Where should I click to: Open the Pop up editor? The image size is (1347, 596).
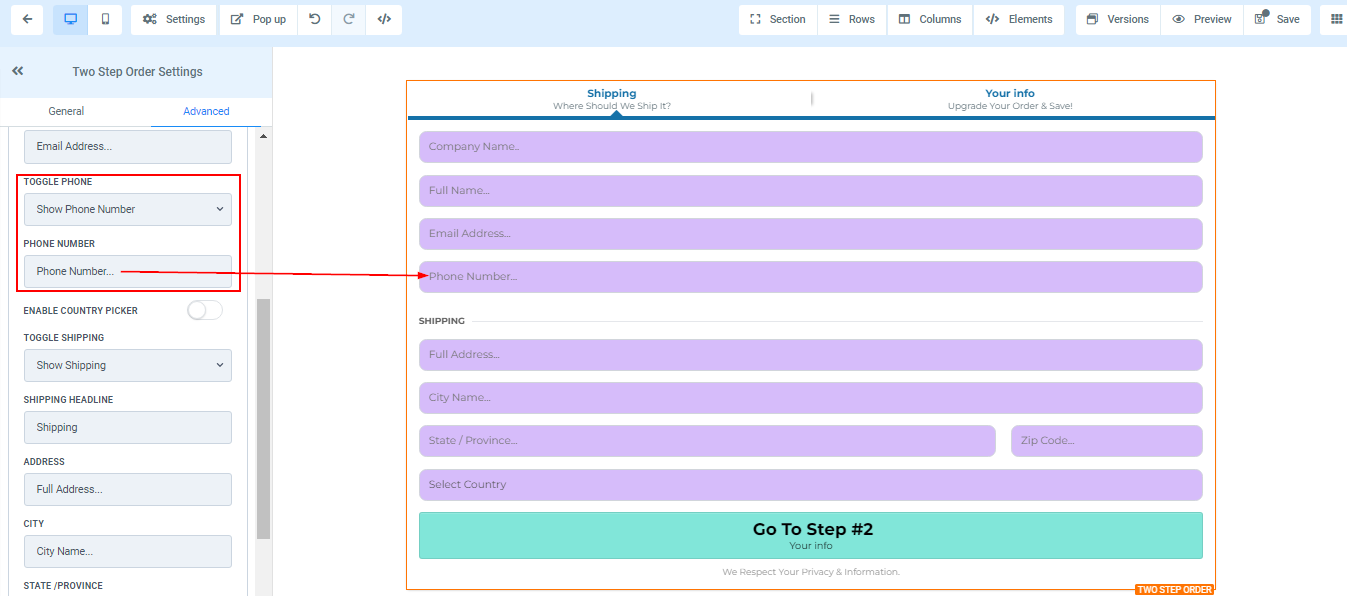pyautogui.click(x=258, y=19)
